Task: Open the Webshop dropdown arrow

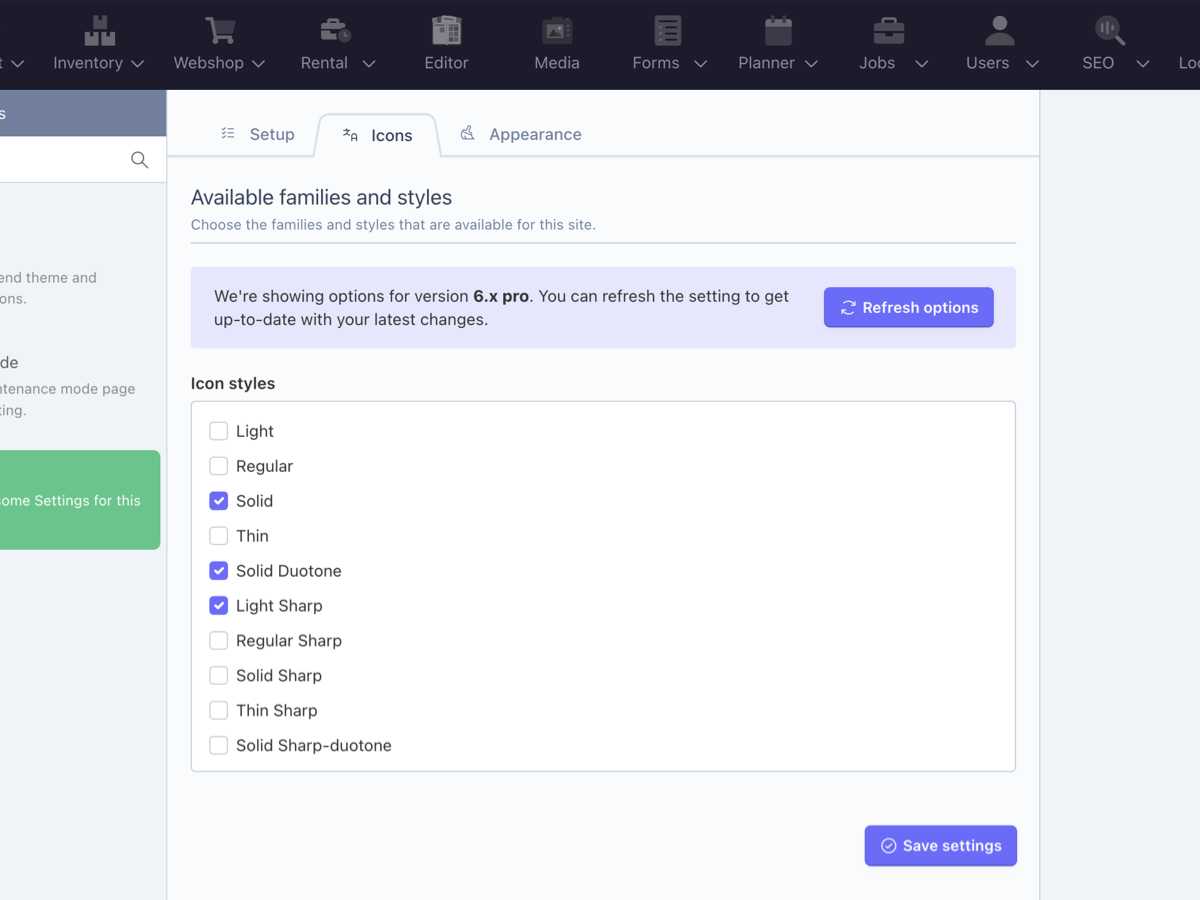Action: [x=258, y=64]
